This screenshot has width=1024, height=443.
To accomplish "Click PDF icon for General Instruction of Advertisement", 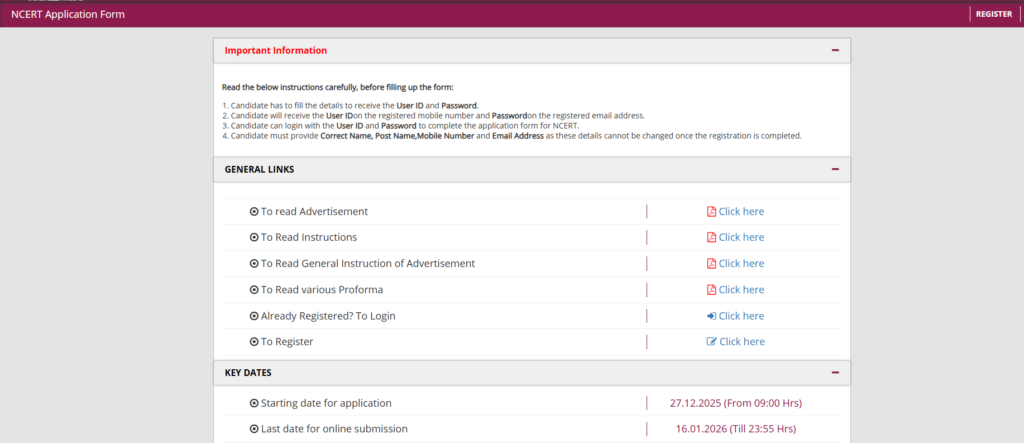I will 711,263.
